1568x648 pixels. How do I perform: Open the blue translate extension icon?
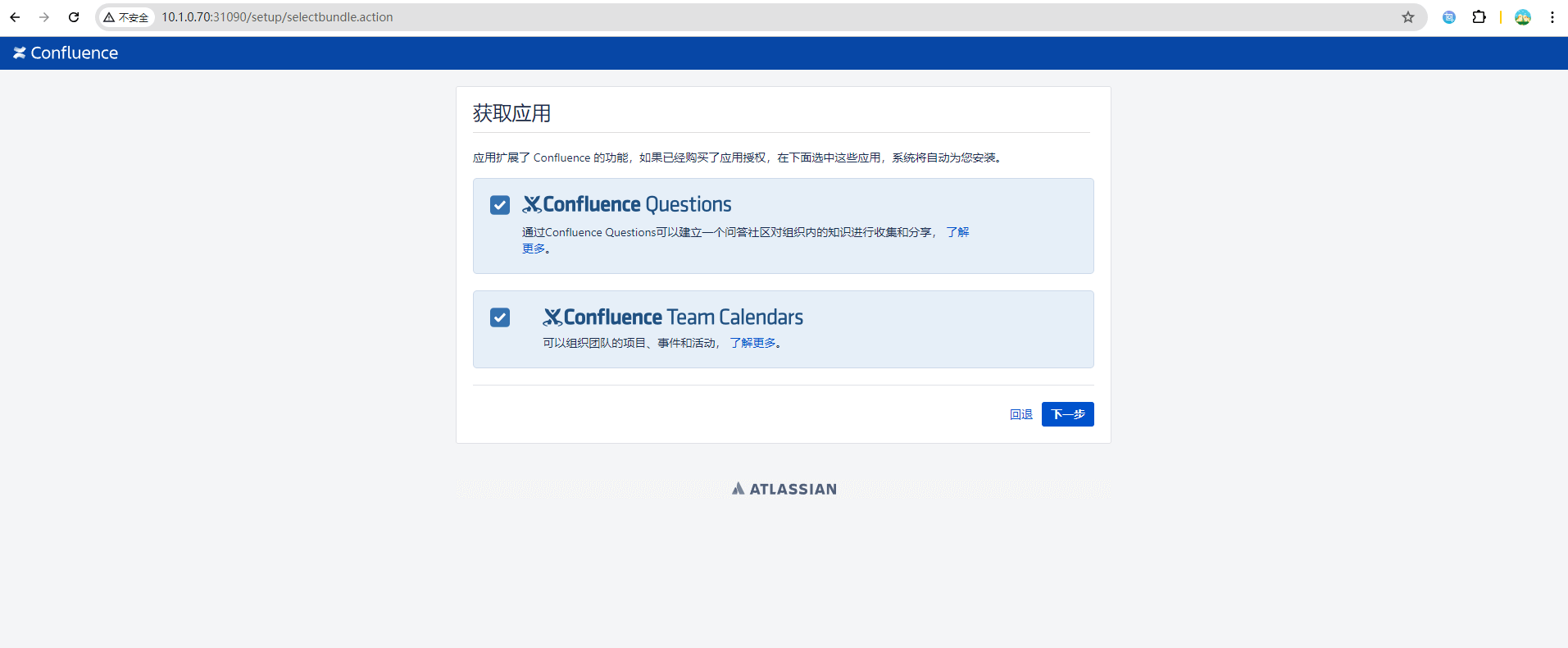tap(1449, 17)
